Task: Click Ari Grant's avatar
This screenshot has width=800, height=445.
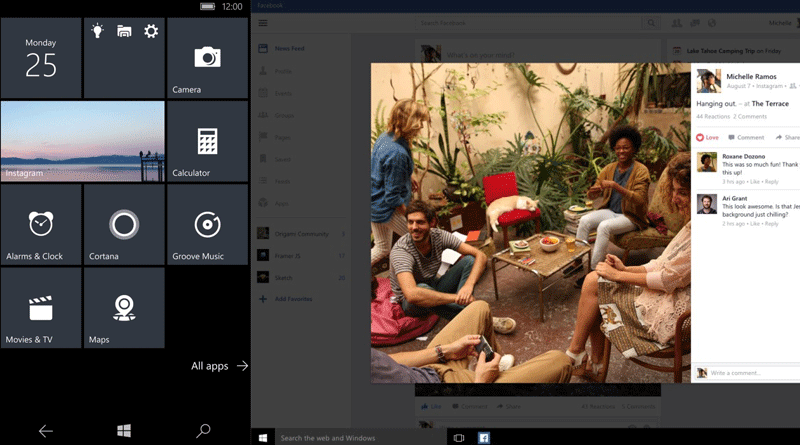Action: coord(707,204)
